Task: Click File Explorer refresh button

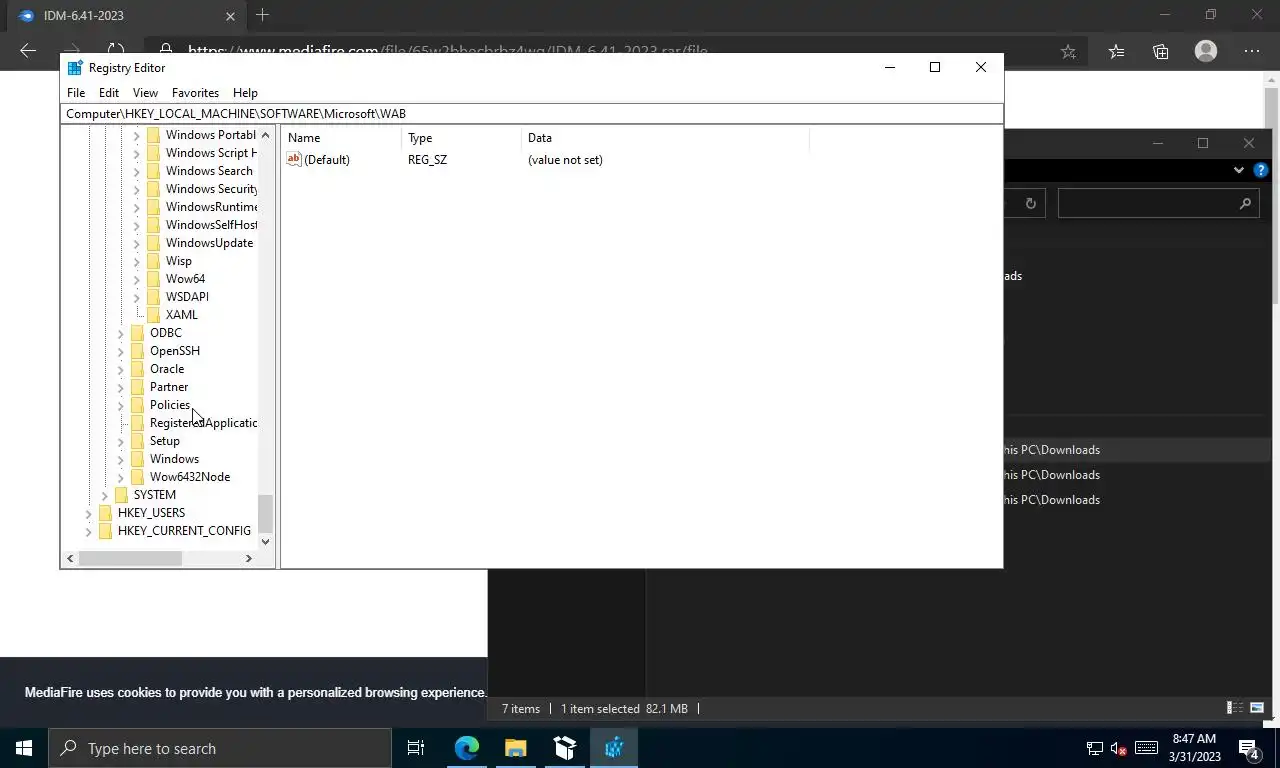Action: 1030,204
